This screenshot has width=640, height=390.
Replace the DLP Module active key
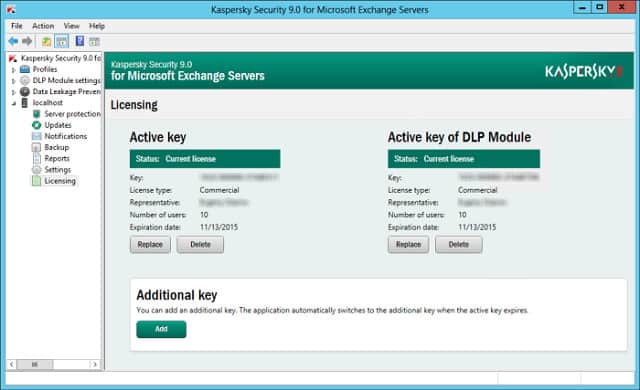408,245
